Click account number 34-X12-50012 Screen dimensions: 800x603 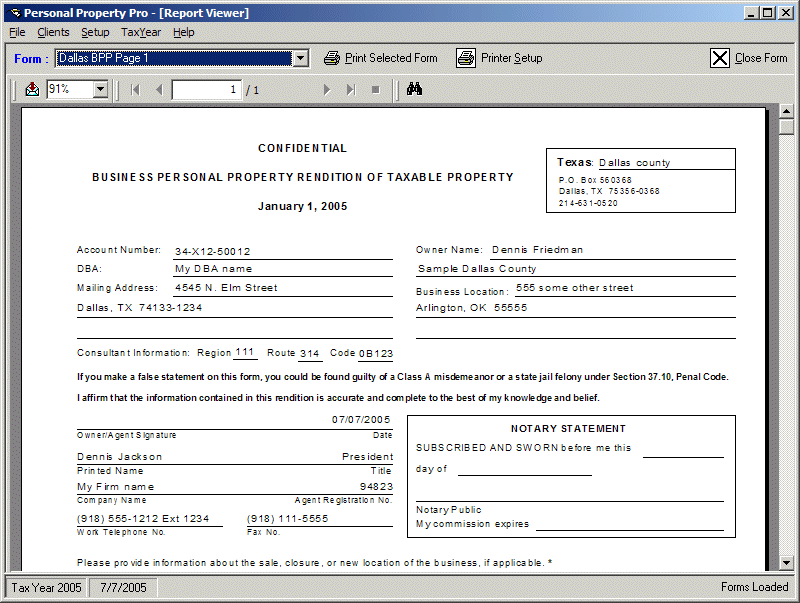point(213,252)
